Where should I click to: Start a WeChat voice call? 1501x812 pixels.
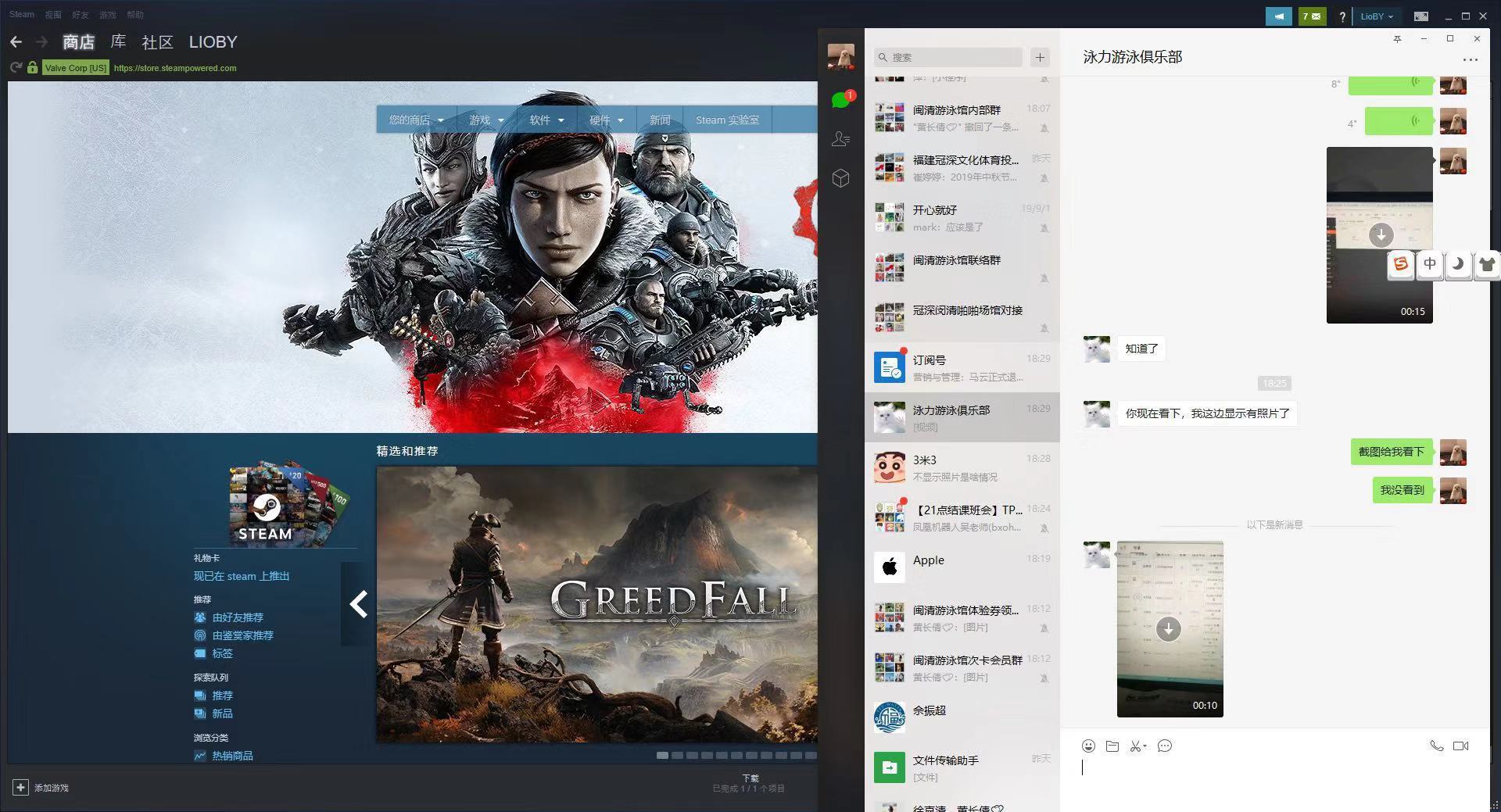[1436, 746]
